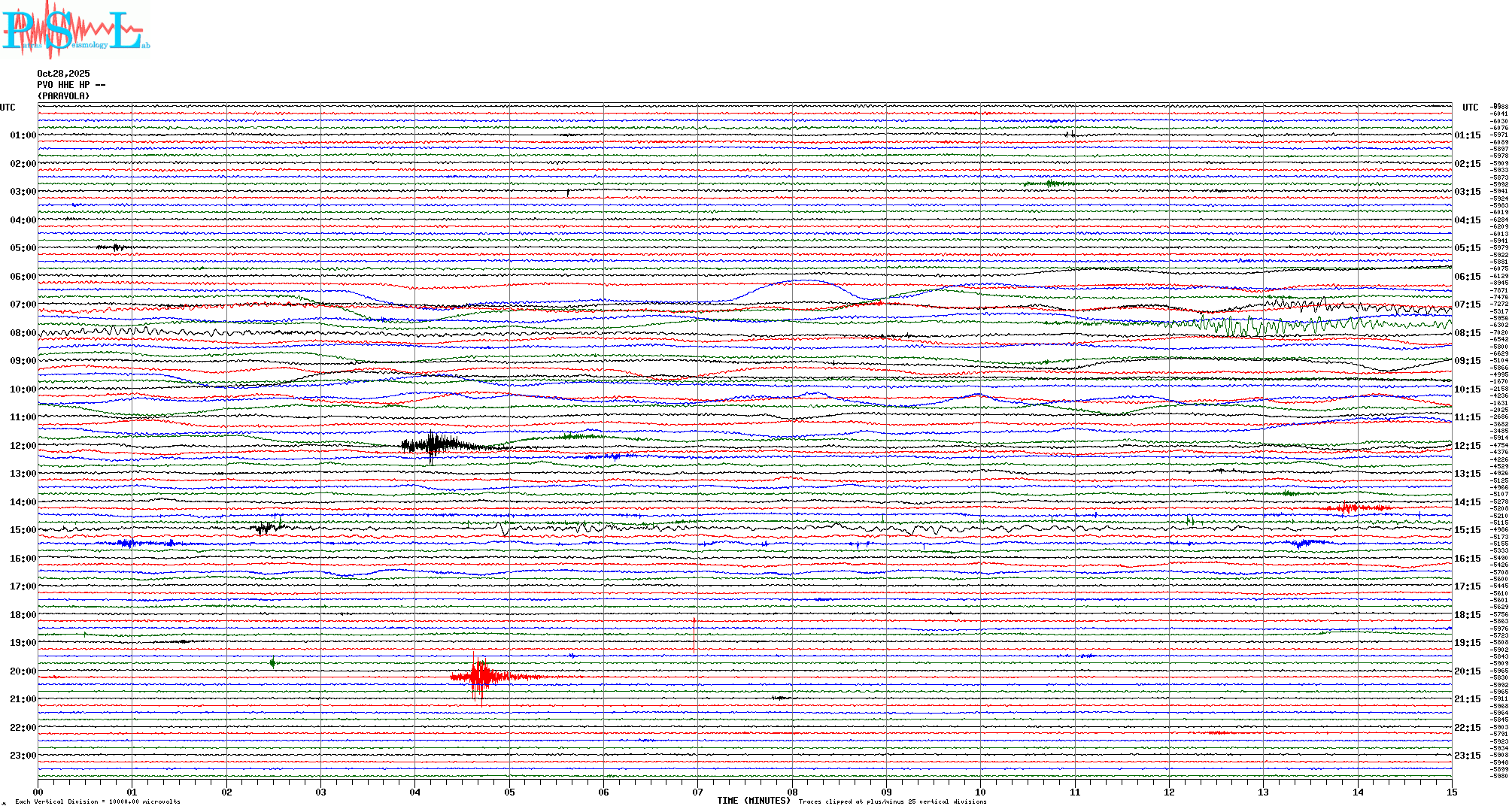Click the PSL seismology lab logo
Screen dimensions: 1512x812
click(x=75, y=30)
